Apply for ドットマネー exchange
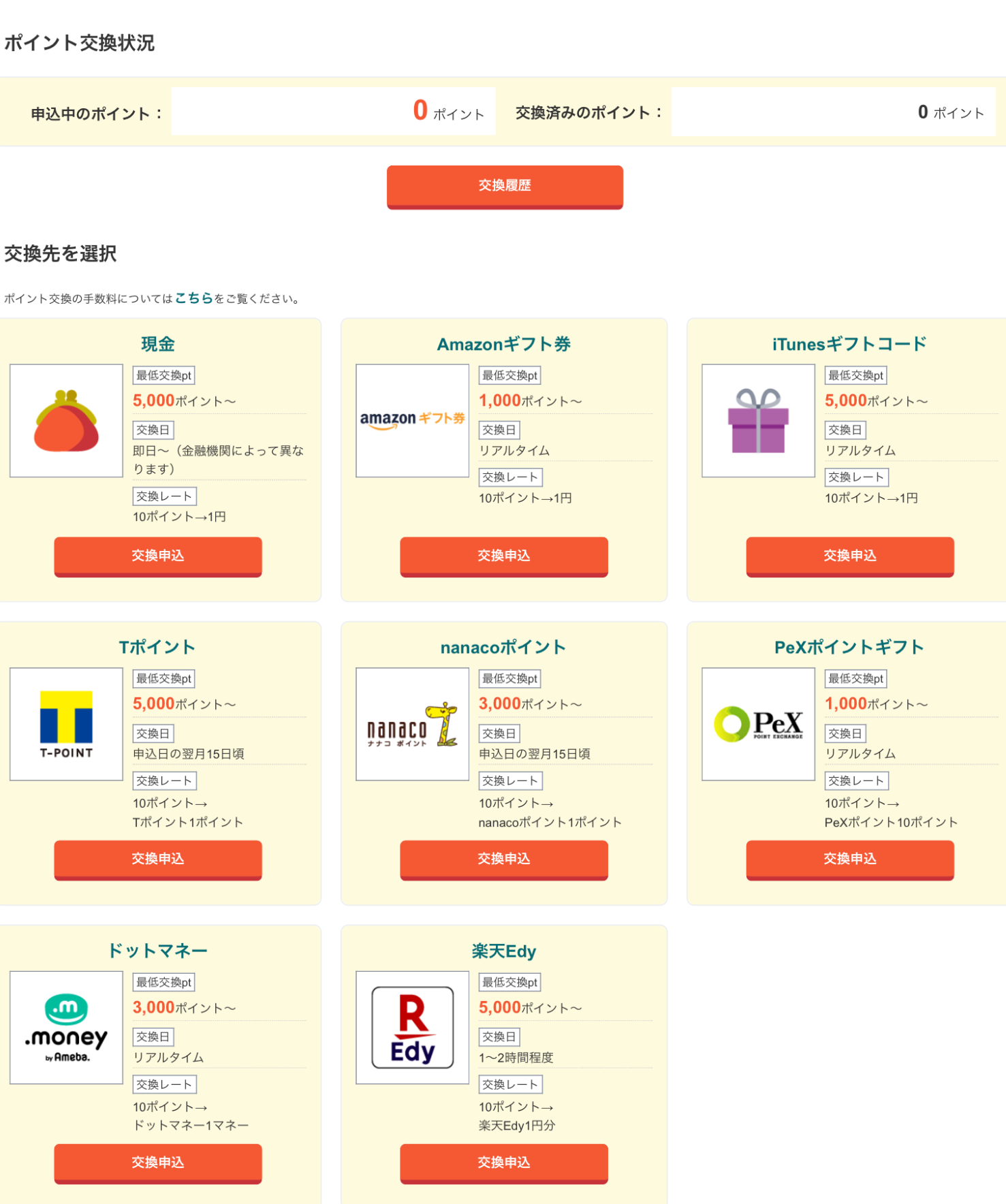 click(x=158, y=1163)
